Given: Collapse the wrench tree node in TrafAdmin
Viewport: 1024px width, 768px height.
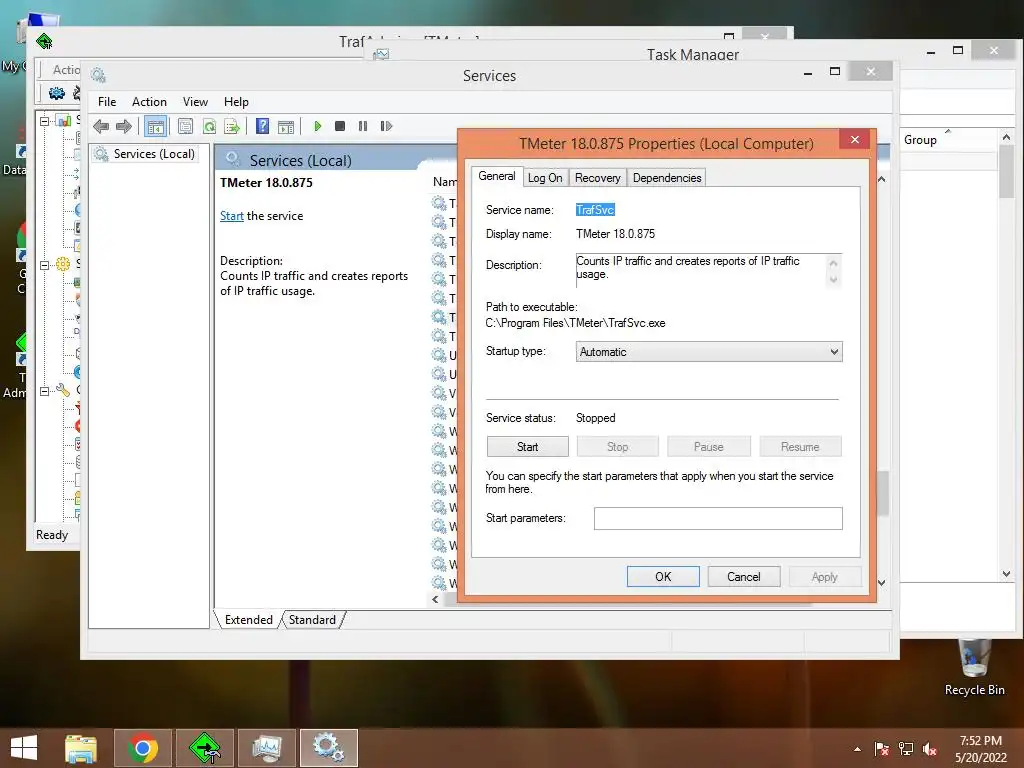Looking at the screenshot, I should (x=44, y=391).
